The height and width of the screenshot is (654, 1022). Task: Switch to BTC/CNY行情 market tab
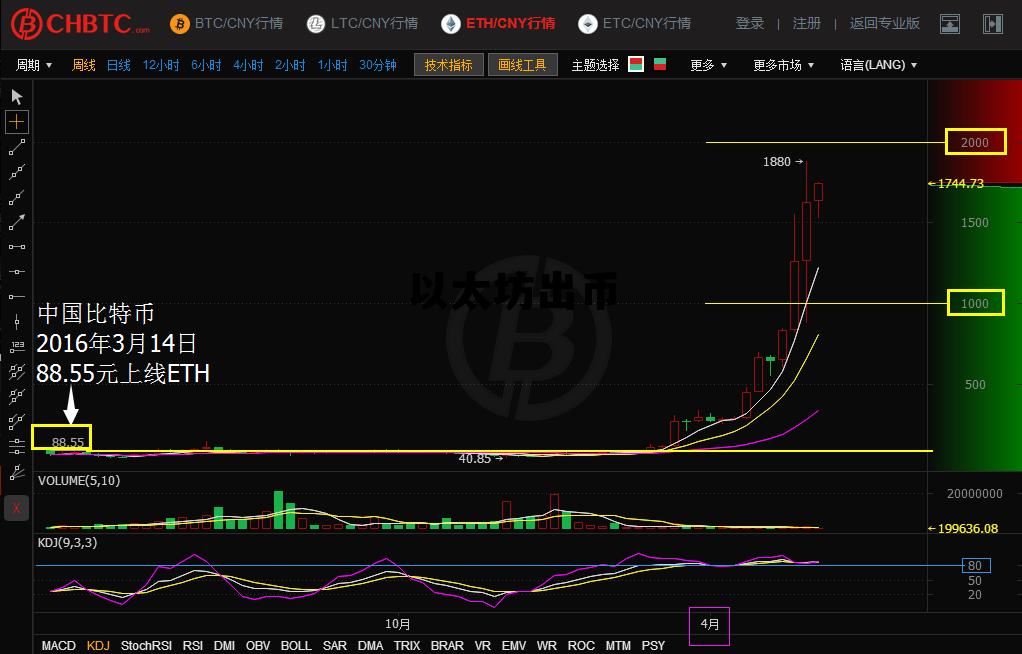point(226,23)
